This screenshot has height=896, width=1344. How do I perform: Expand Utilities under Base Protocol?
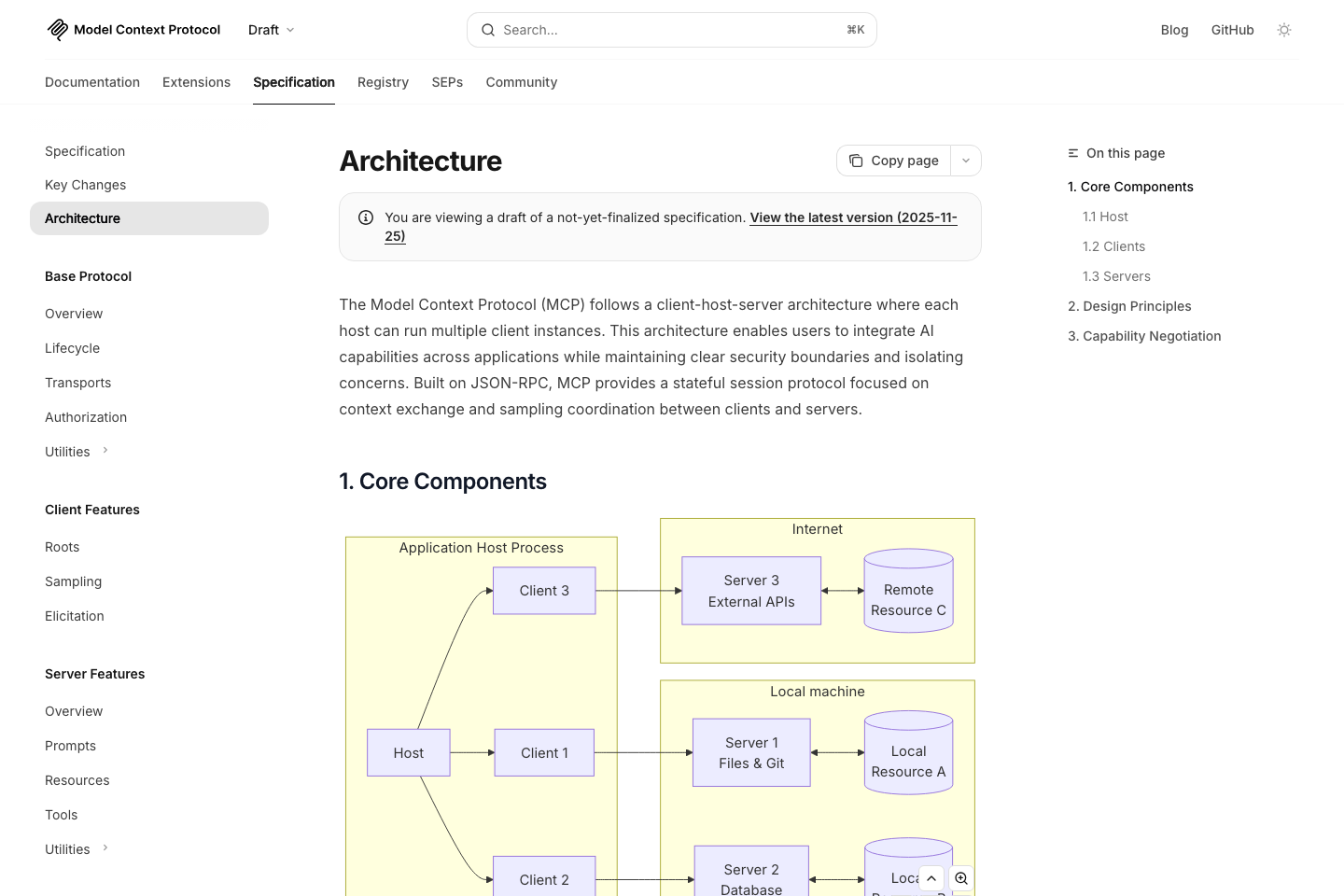coord(105,450)
